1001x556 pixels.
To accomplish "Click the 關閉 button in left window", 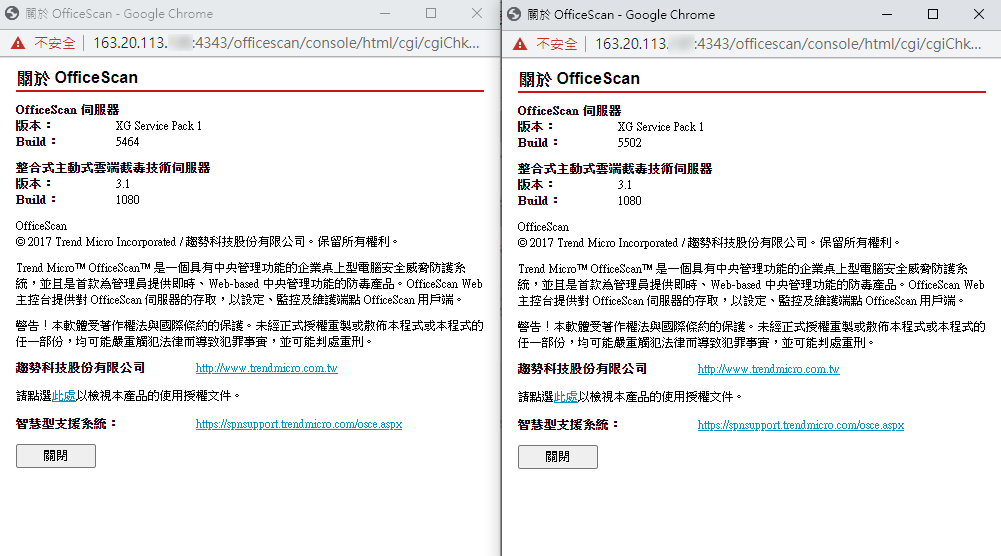I will [56, 456].
